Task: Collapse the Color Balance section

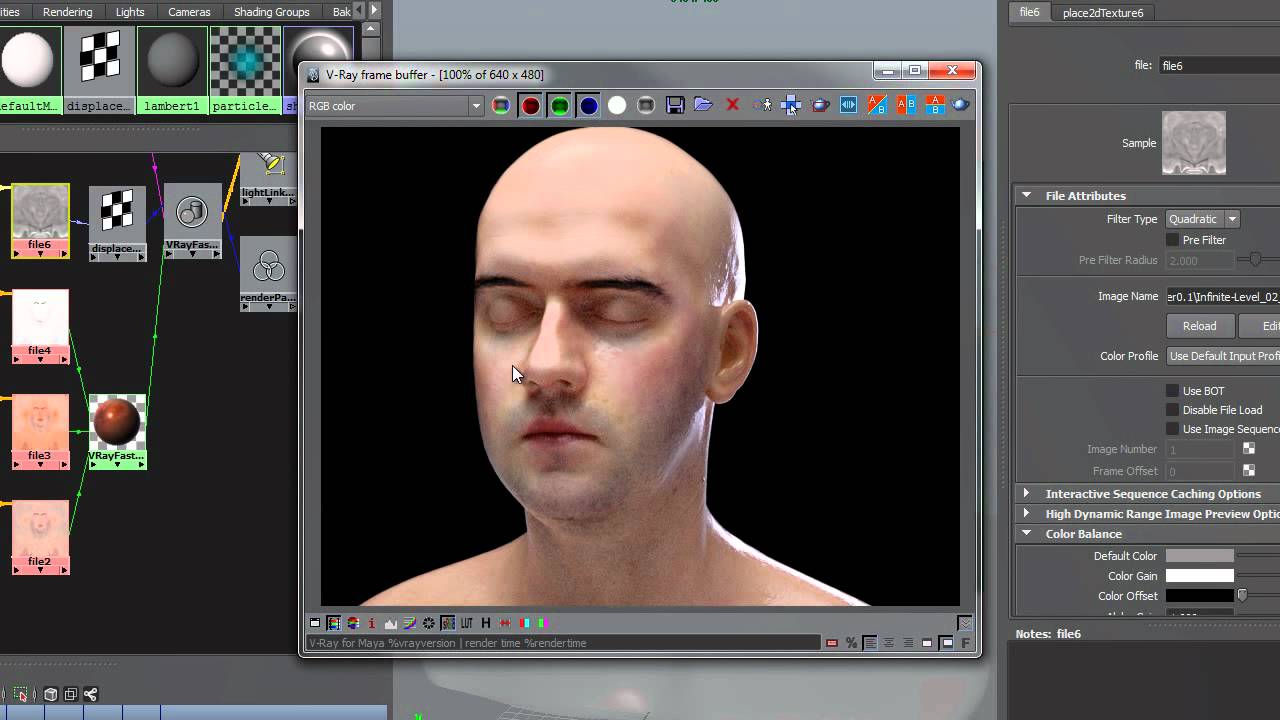Action: coord(1026,533)
